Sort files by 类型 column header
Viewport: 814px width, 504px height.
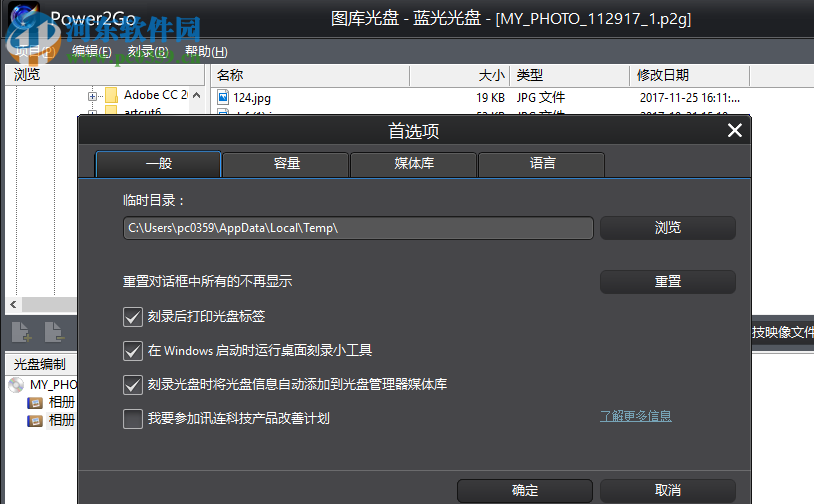pos(570,75)
